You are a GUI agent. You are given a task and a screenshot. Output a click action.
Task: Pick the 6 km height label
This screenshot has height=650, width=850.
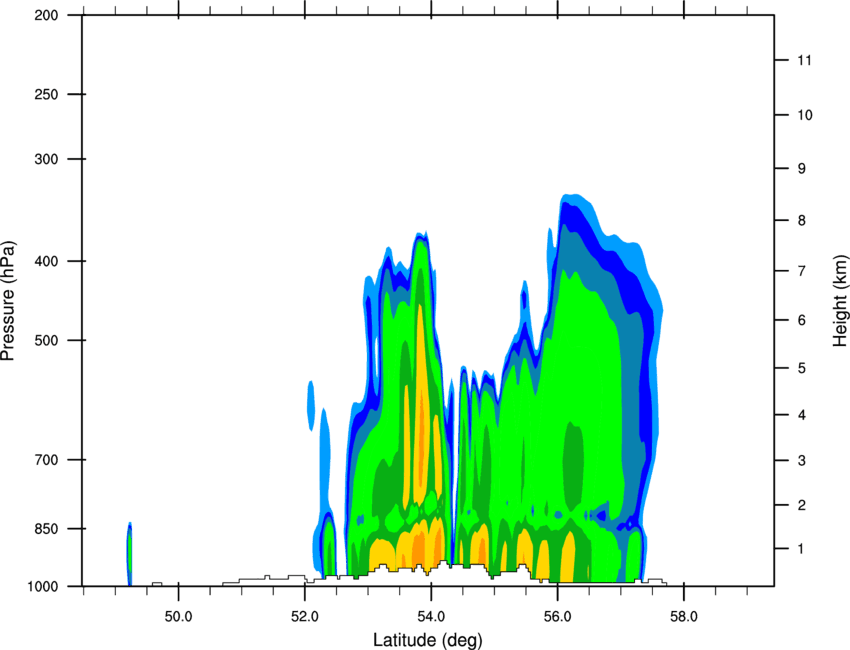tap(802, 320)
